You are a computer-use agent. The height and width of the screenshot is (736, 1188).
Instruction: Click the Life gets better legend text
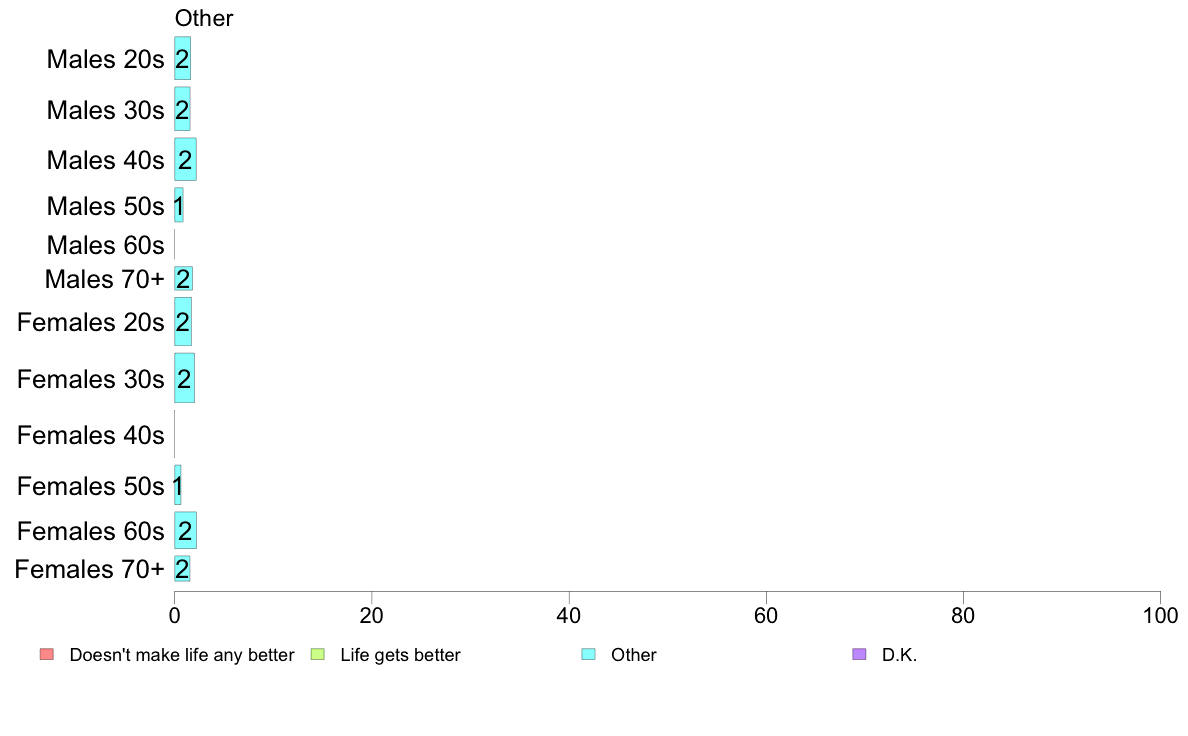pyautogui.click(x=400, y=655)
